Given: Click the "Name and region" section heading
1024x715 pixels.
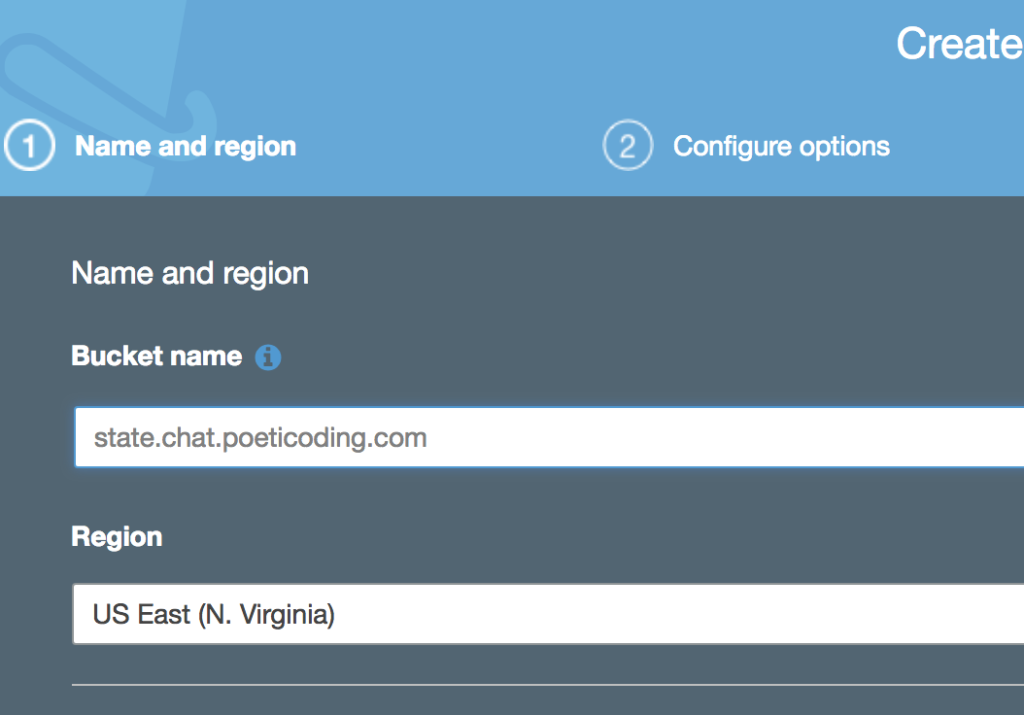Looking at the screenshot, I should click(190, 273).
